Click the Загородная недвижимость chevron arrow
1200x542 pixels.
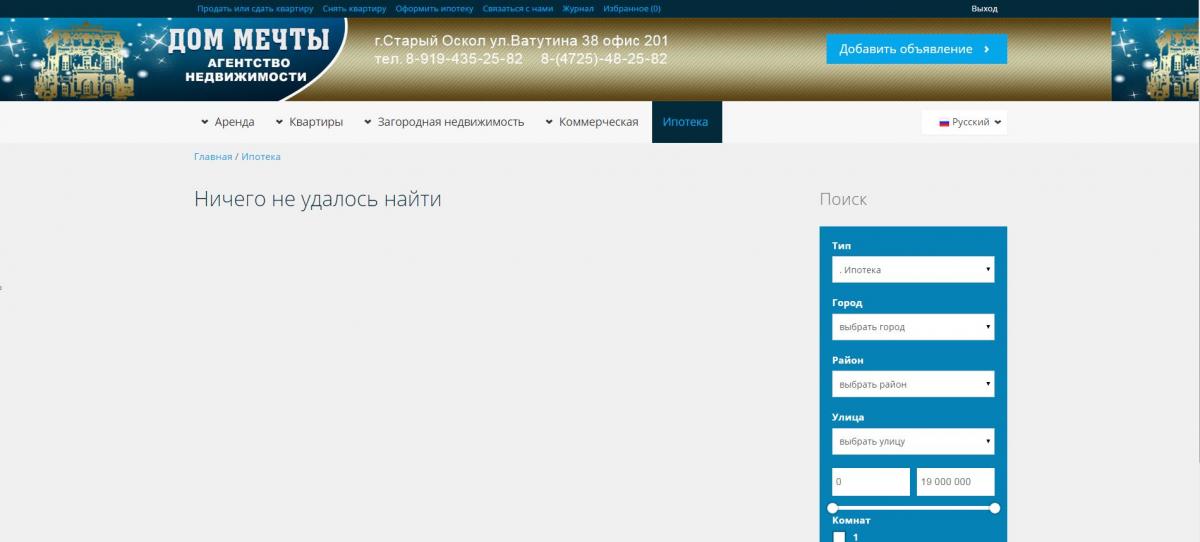[x=368, y=123]
